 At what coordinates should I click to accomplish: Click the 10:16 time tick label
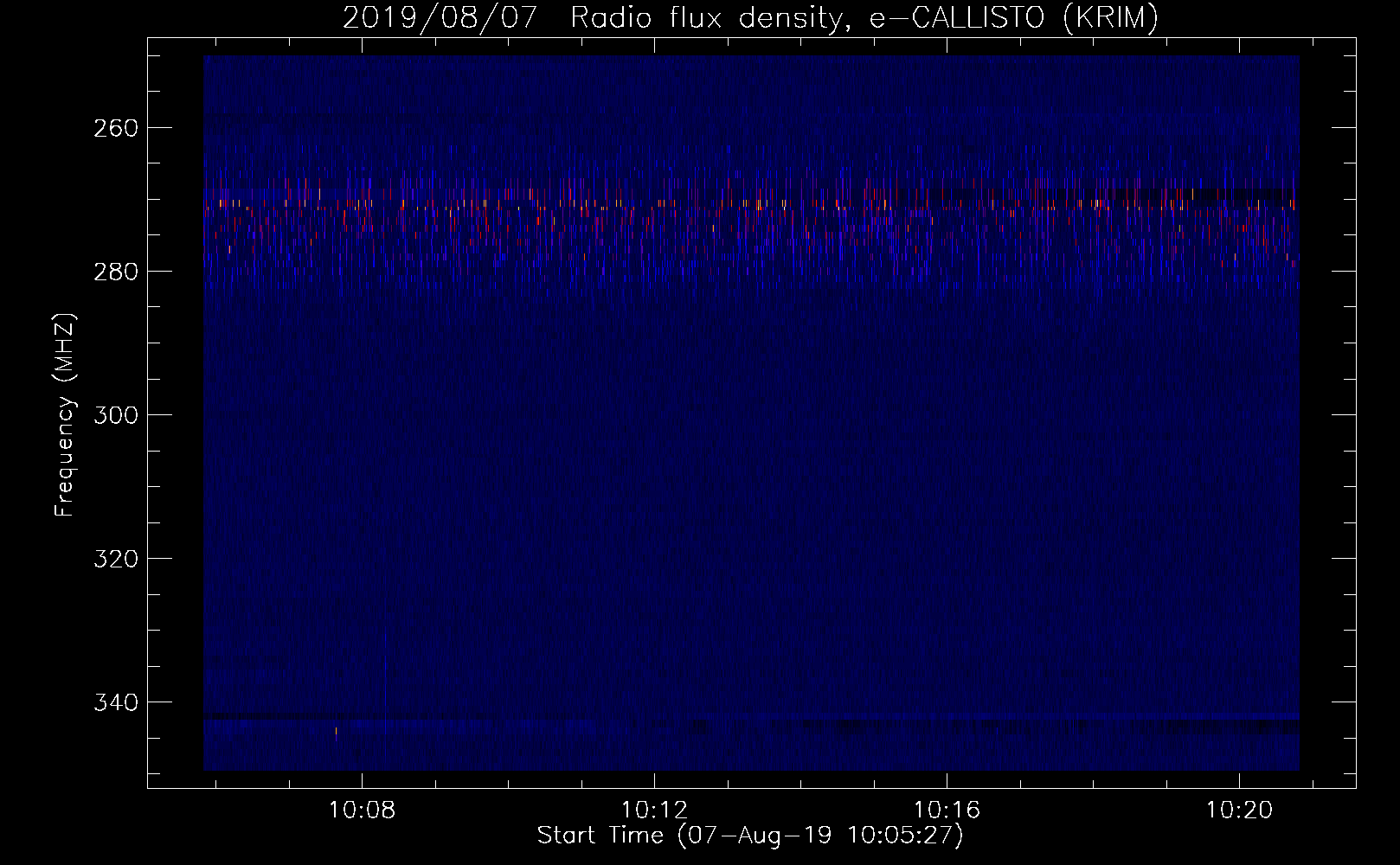click(x=947, y=810)
